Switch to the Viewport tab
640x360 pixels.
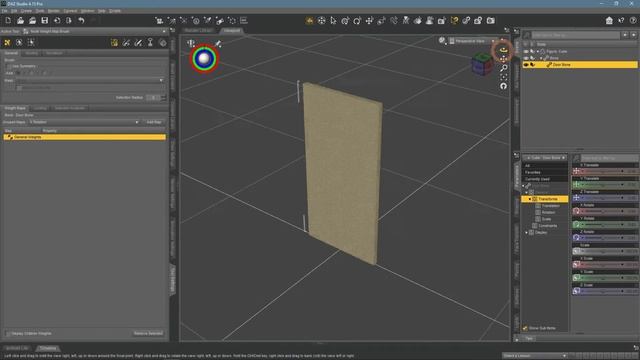tap(231, 30)
